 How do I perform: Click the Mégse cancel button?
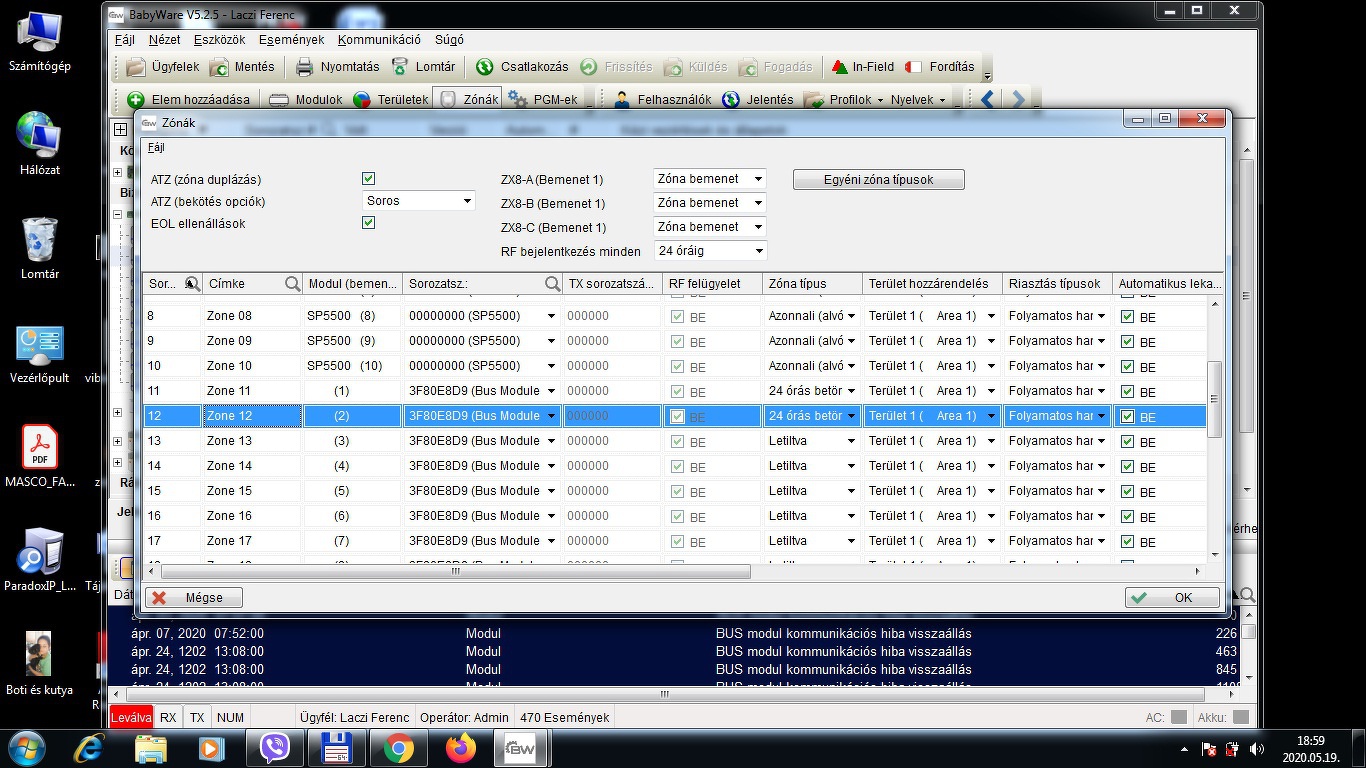194,597
